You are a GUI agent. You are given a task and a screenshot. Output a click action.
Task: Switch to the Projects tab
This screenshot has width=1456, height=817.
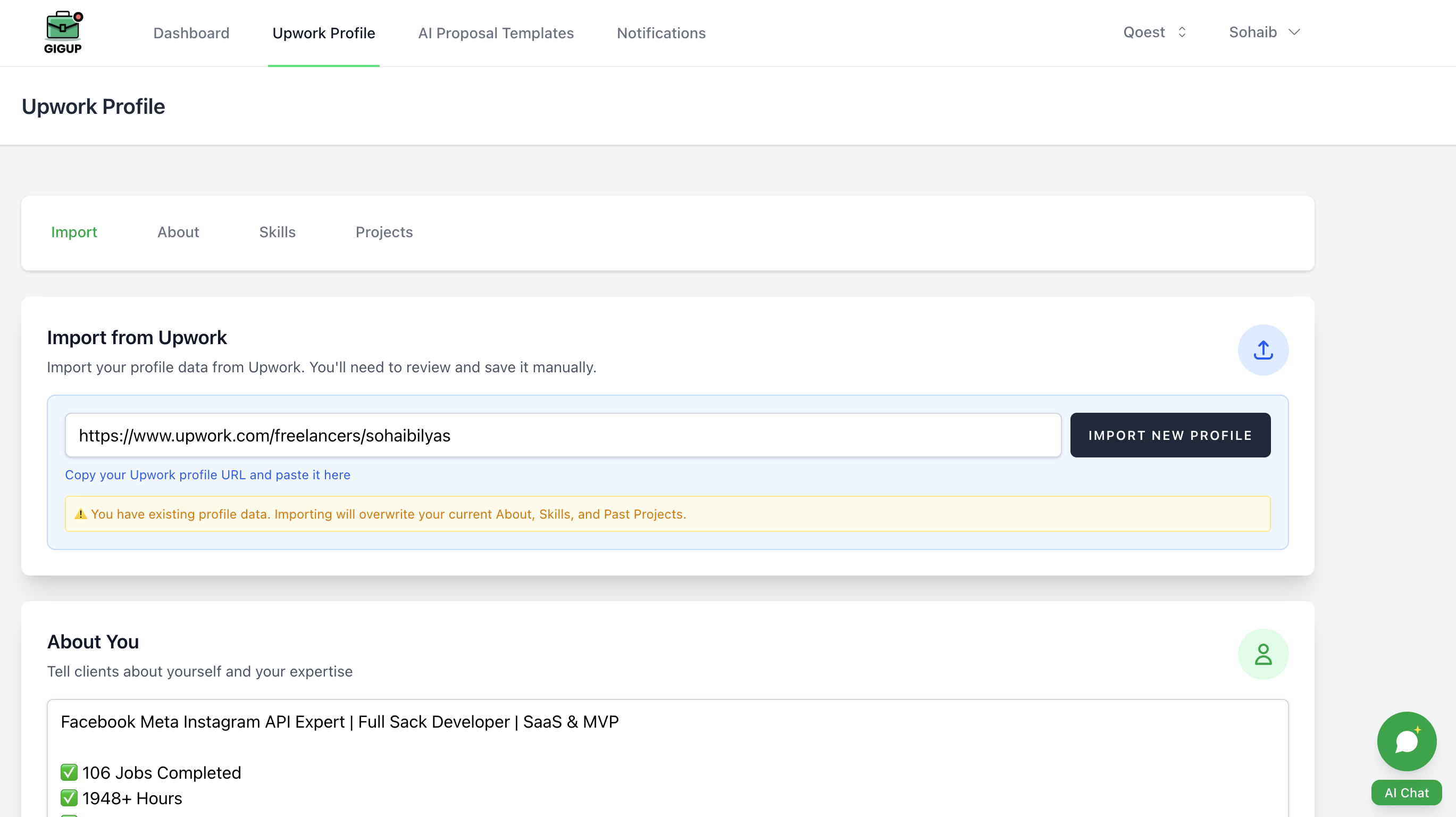(x=384, y=232)
